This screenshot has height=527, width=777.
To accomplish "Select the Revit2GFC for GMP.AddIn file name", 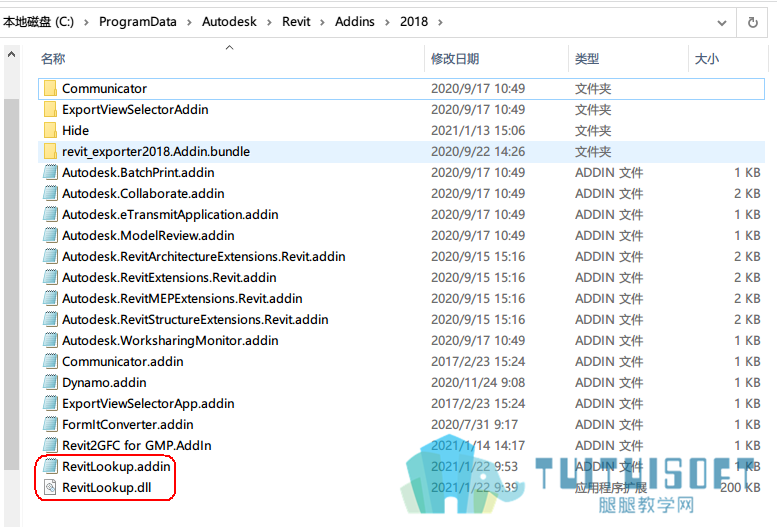I will 137,445.
